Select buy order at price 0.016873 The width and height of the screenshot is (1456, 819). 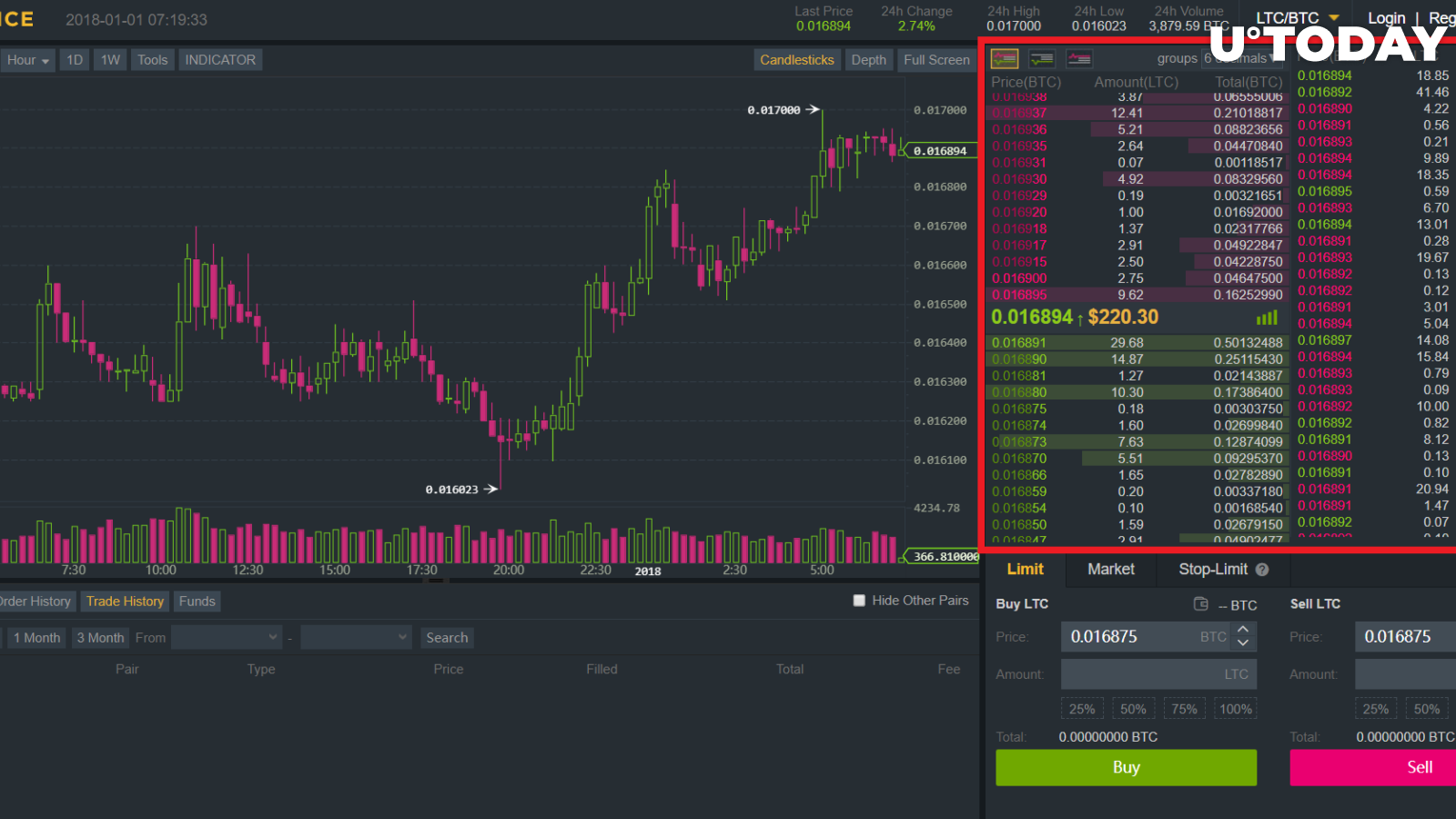click(1137, 442)
